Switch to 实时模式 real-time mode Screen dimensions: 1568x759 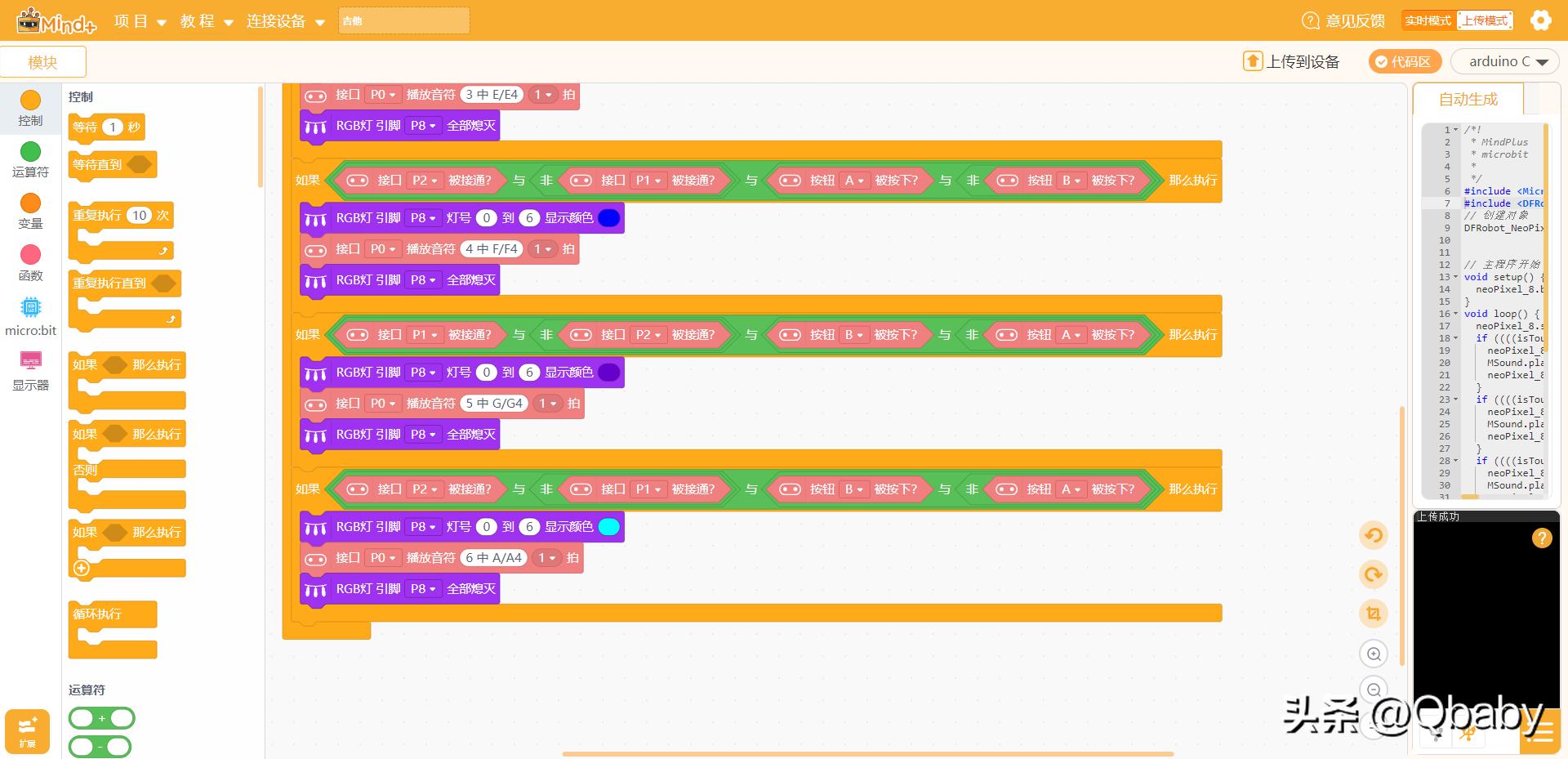click(x=1428, y=20)
